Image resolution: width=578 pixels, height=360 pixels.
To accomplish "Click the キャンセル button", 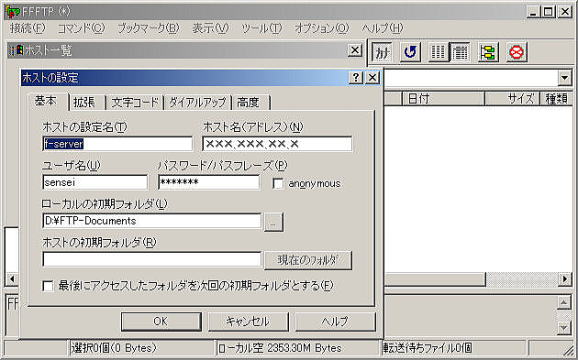I will 248,321.
